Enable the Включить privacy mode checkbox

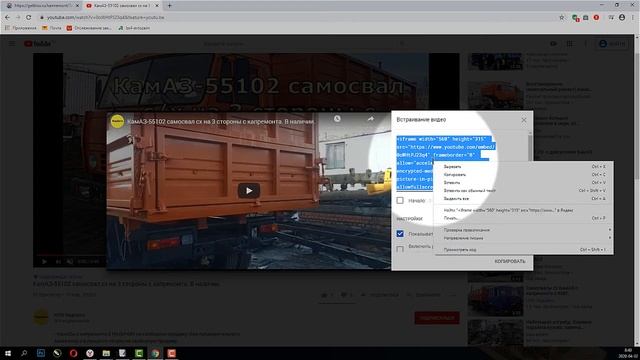click(400, 248)
